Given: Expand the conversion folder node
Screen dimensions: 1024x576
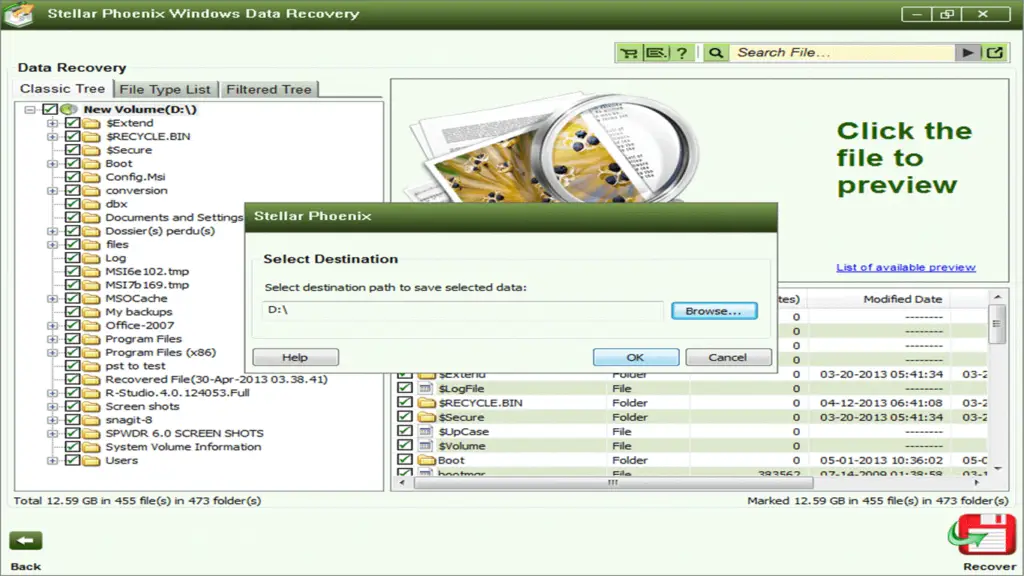Looking at the screenshot, I should click(x=52, y=191).
